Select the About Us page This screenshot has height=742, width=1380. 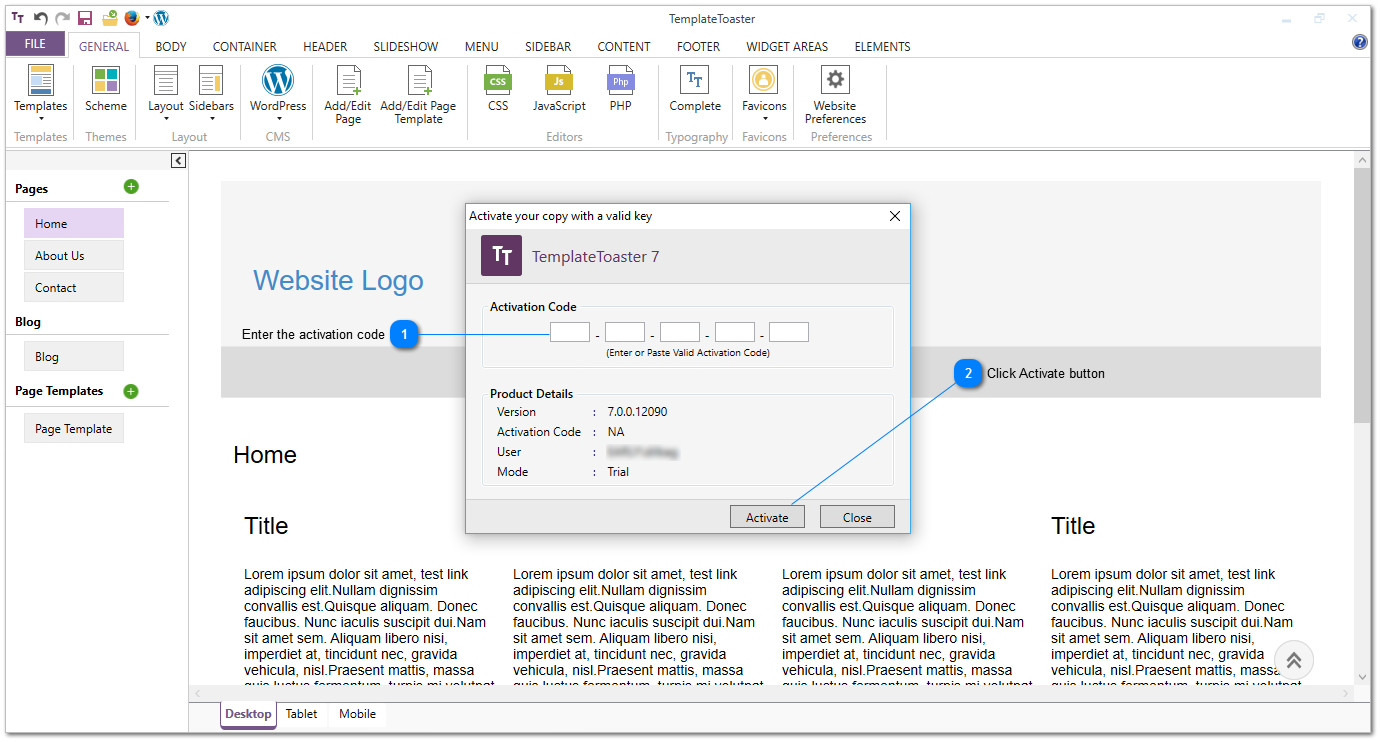pos(74,255)
